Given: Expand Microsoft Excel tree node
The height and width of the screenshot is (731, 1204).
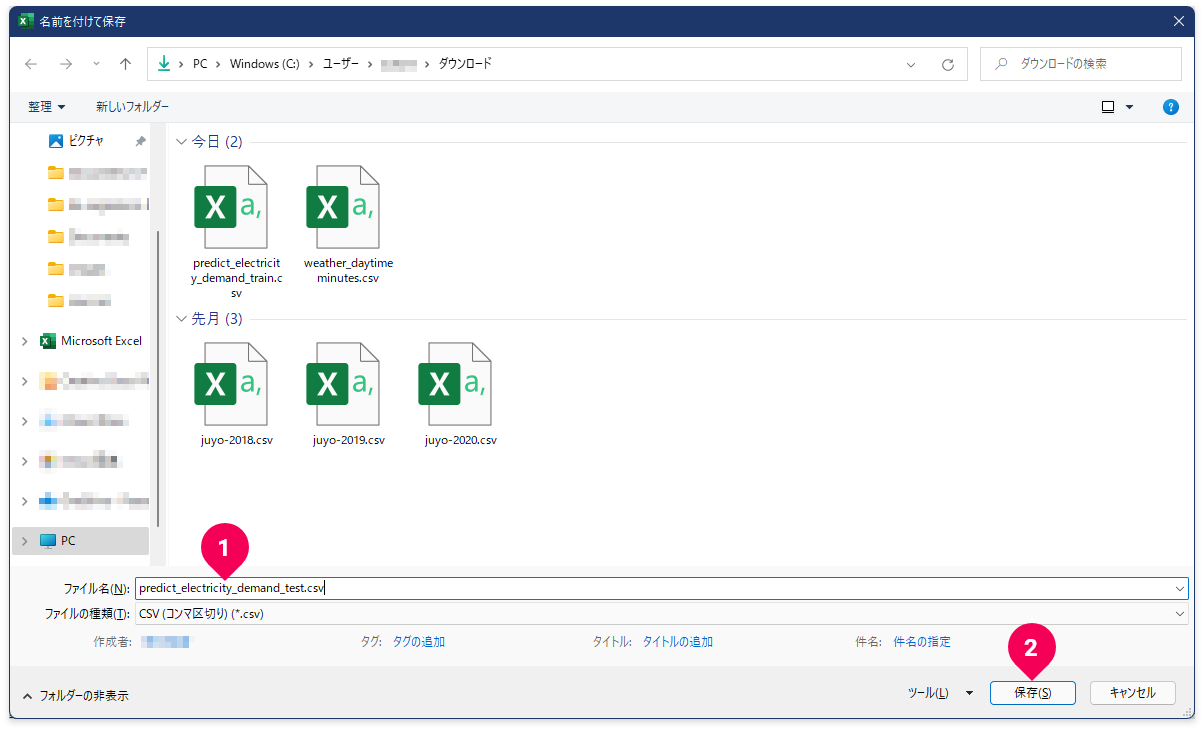Looking at the screenshot, I should (24, 341).
